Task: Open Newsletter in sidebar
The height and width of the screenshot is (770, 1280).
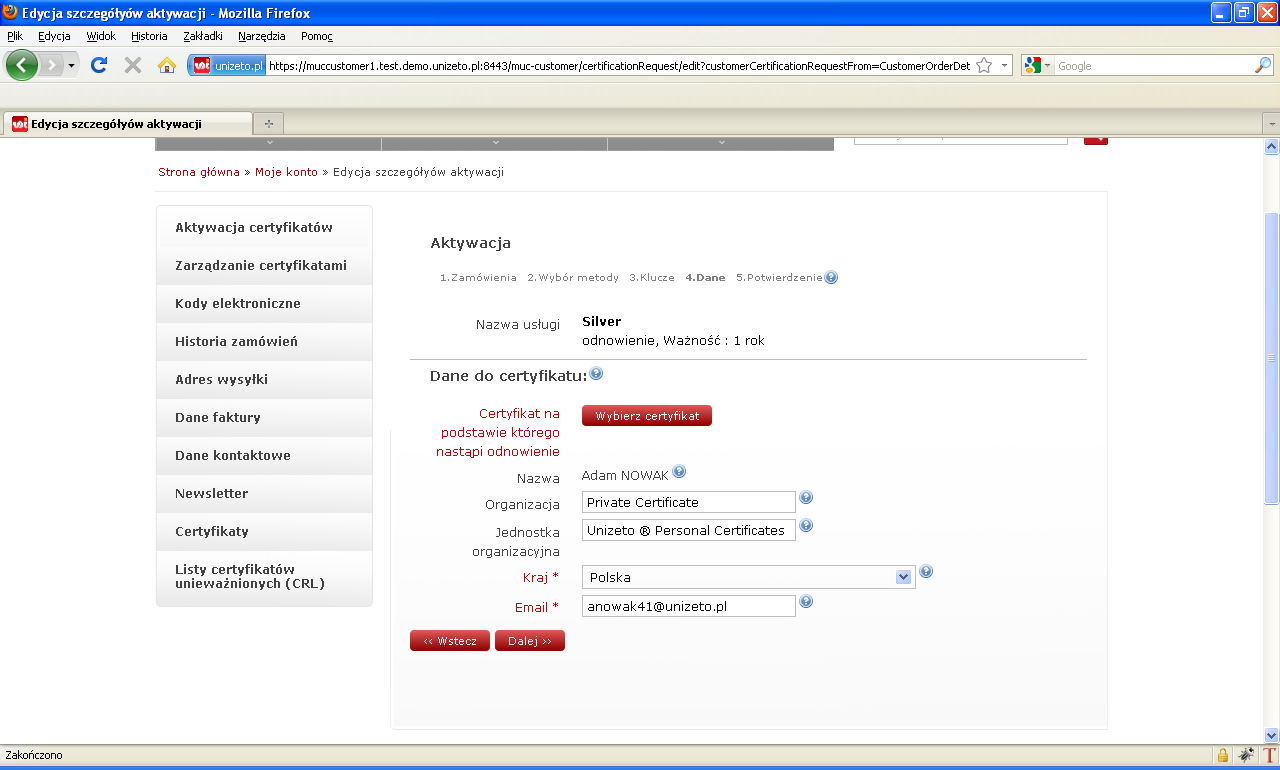Action: pyautogui.click(x=264, y=493)
